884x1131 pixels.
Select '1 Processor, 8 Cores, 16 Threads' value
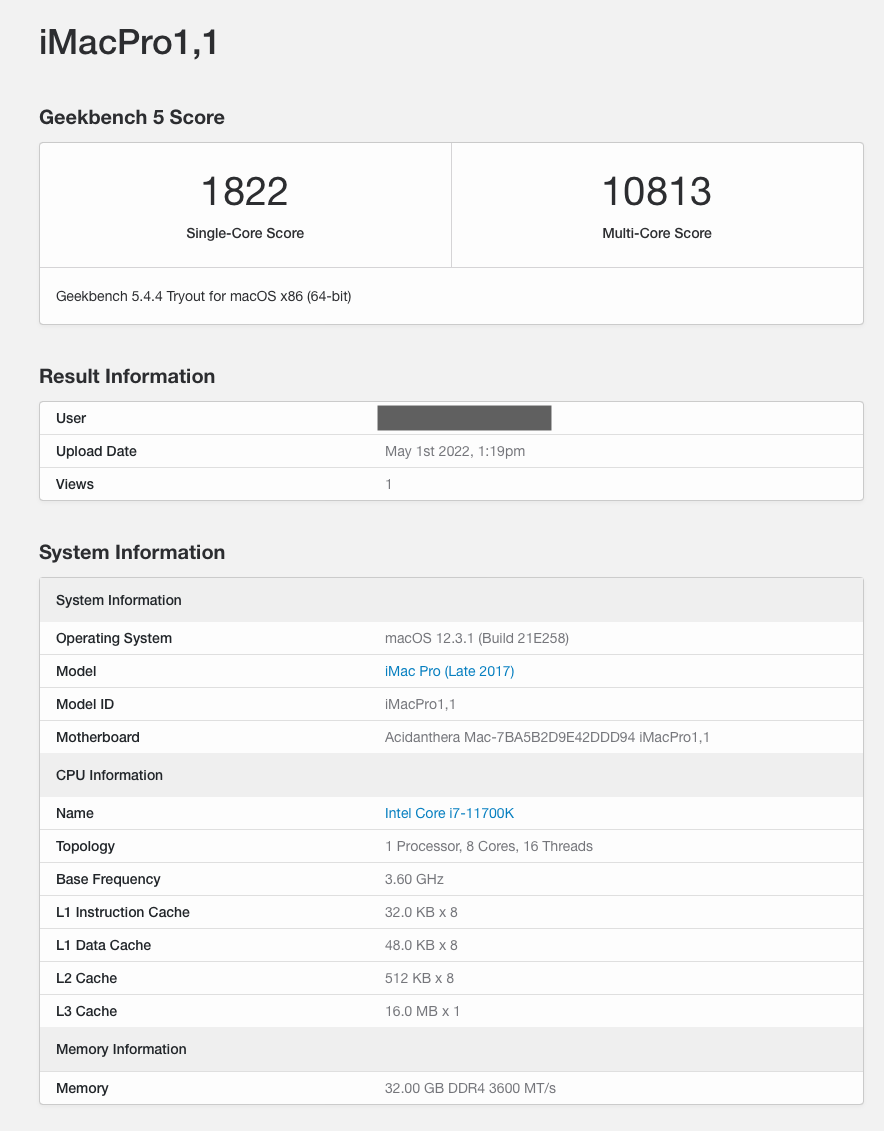pyautogui.click(x=489, y=847)
